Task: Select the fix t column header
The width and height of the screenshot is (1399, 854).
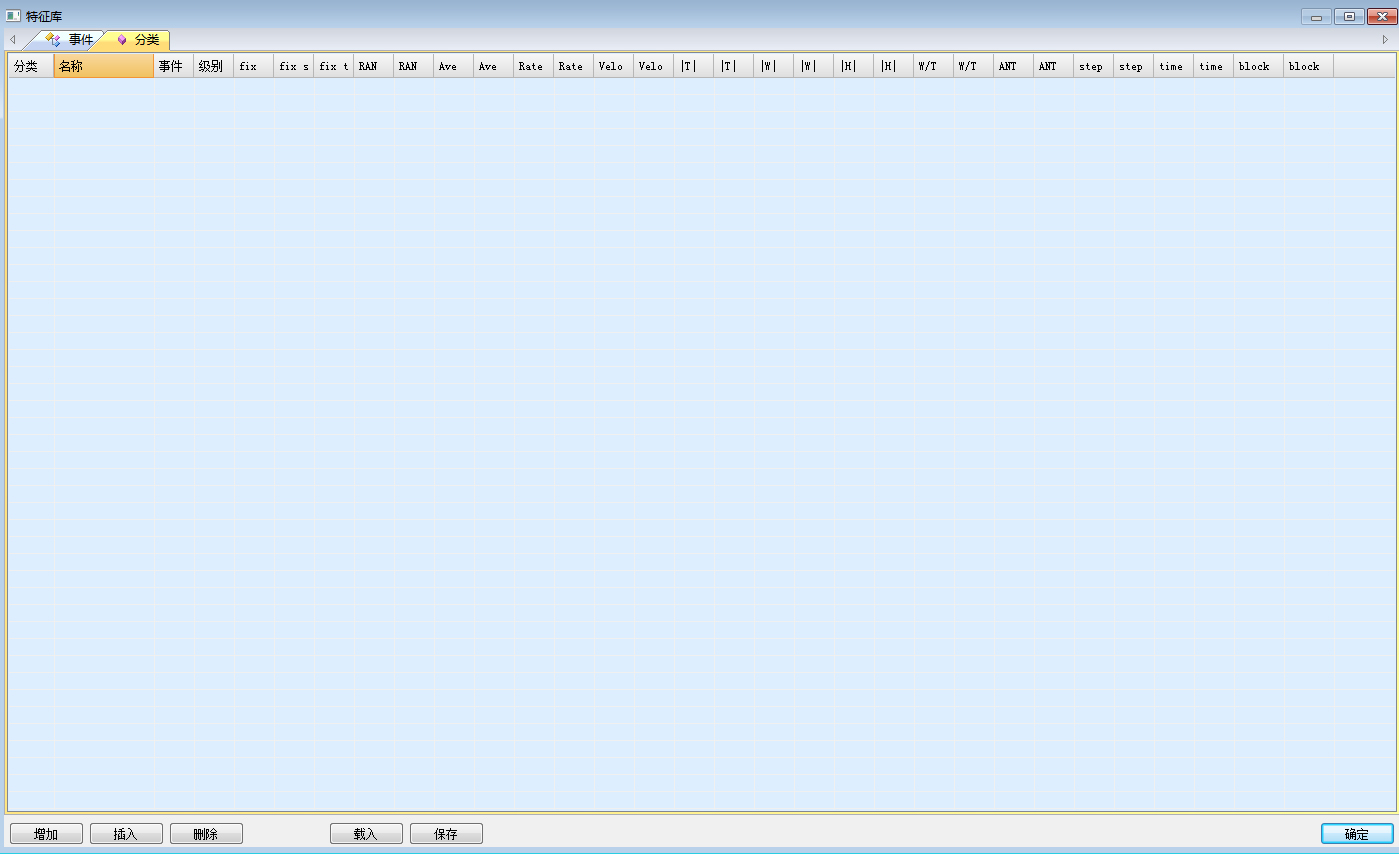Action: (334, 66)
